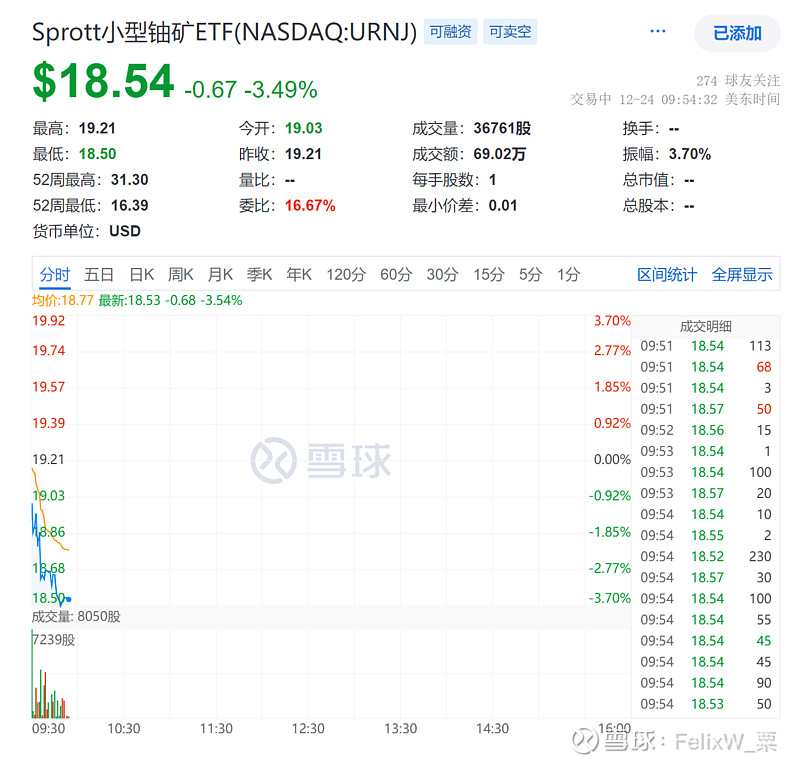Click the 成交额 value 69.02万
The image size is (800, 766).
pos(499,154)
